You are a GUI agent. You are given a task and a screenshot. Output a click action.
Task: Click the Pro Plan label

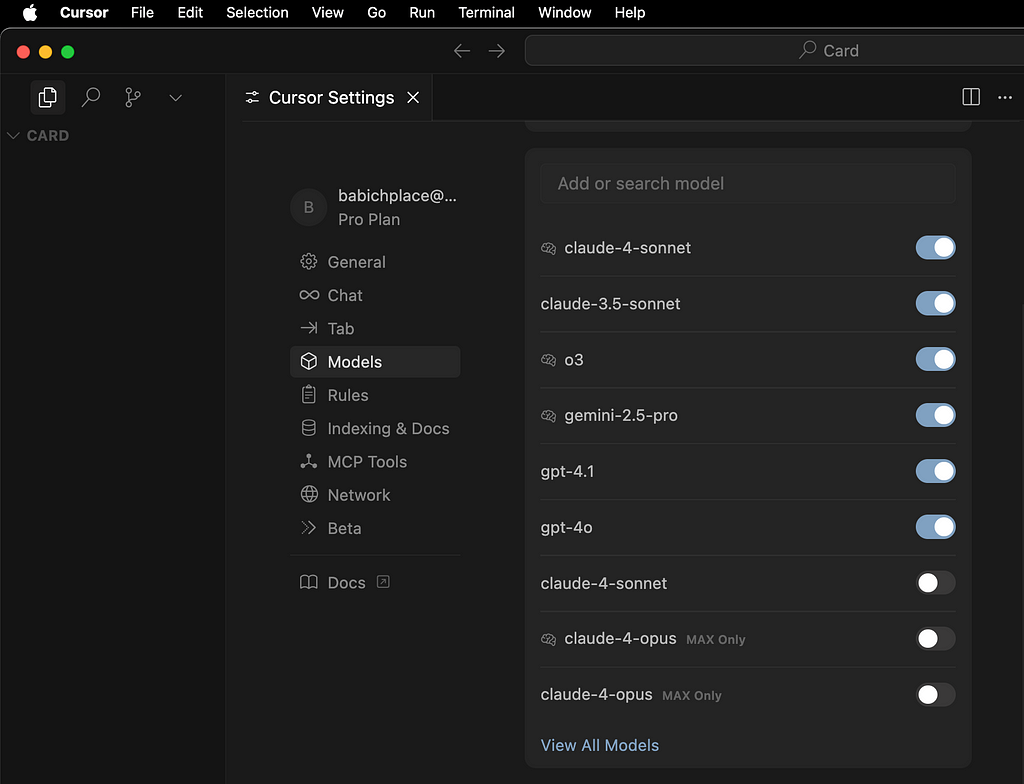(369, 220)
